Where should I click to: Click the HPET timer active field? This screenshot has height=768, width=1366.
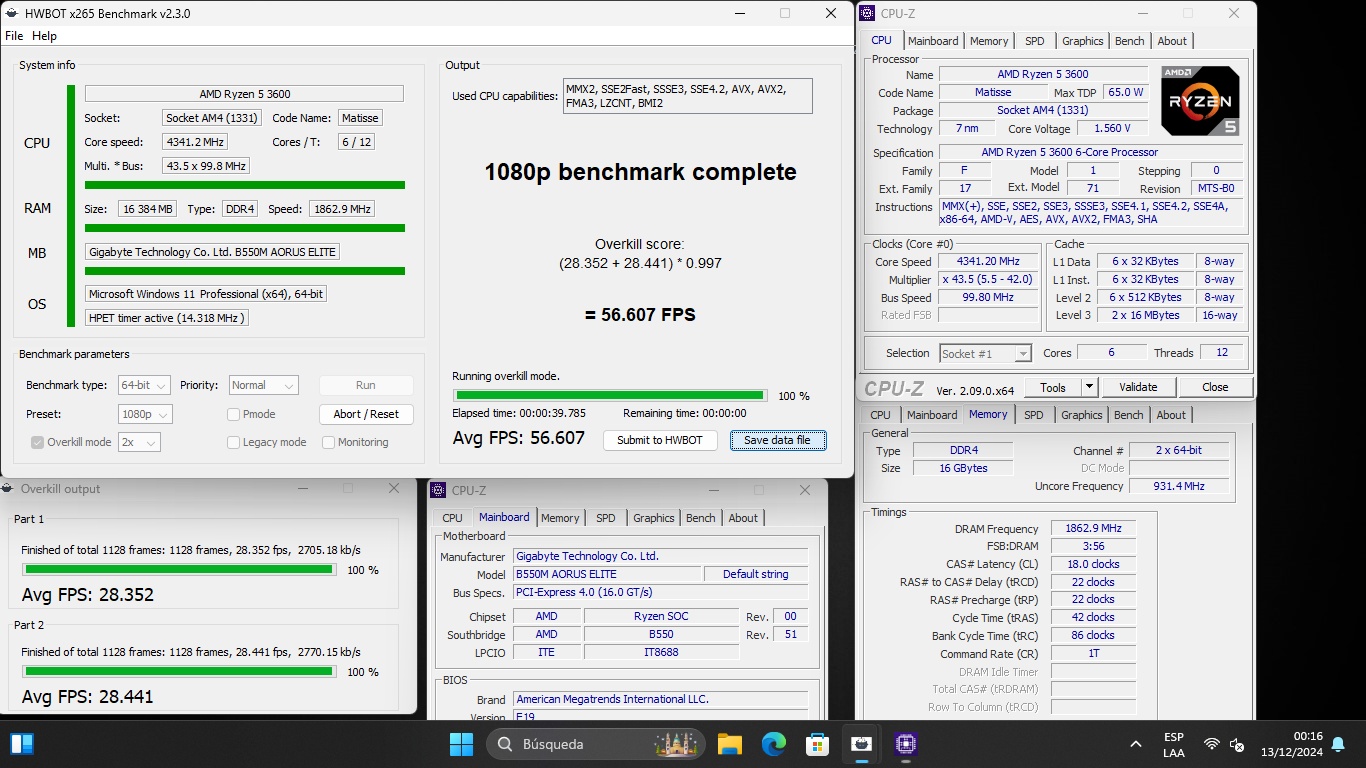point(166,318)
